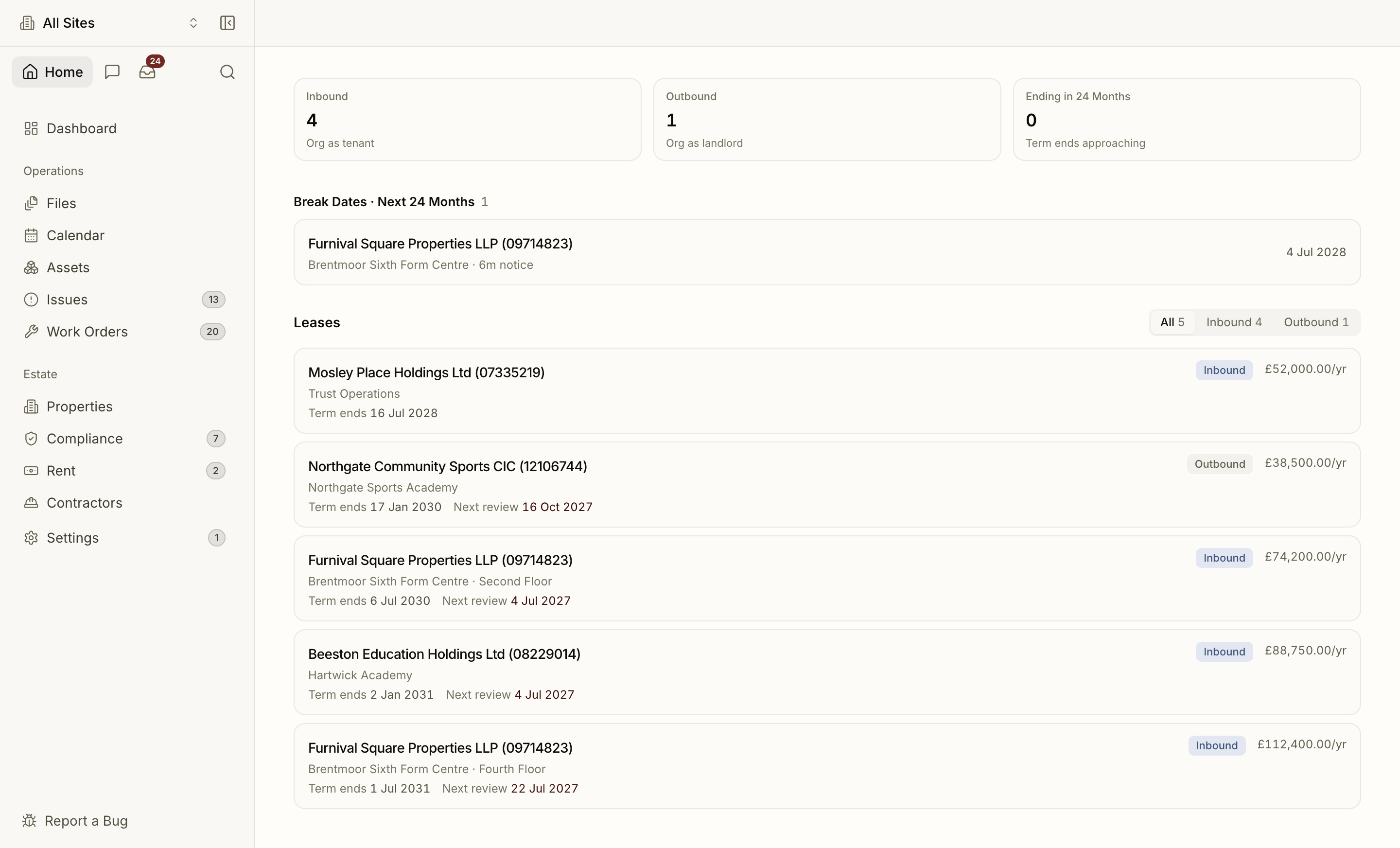Viewport: 1400px width, 848px height.
Task: Open Dashboard grid icon
Action: coord(31,128)
